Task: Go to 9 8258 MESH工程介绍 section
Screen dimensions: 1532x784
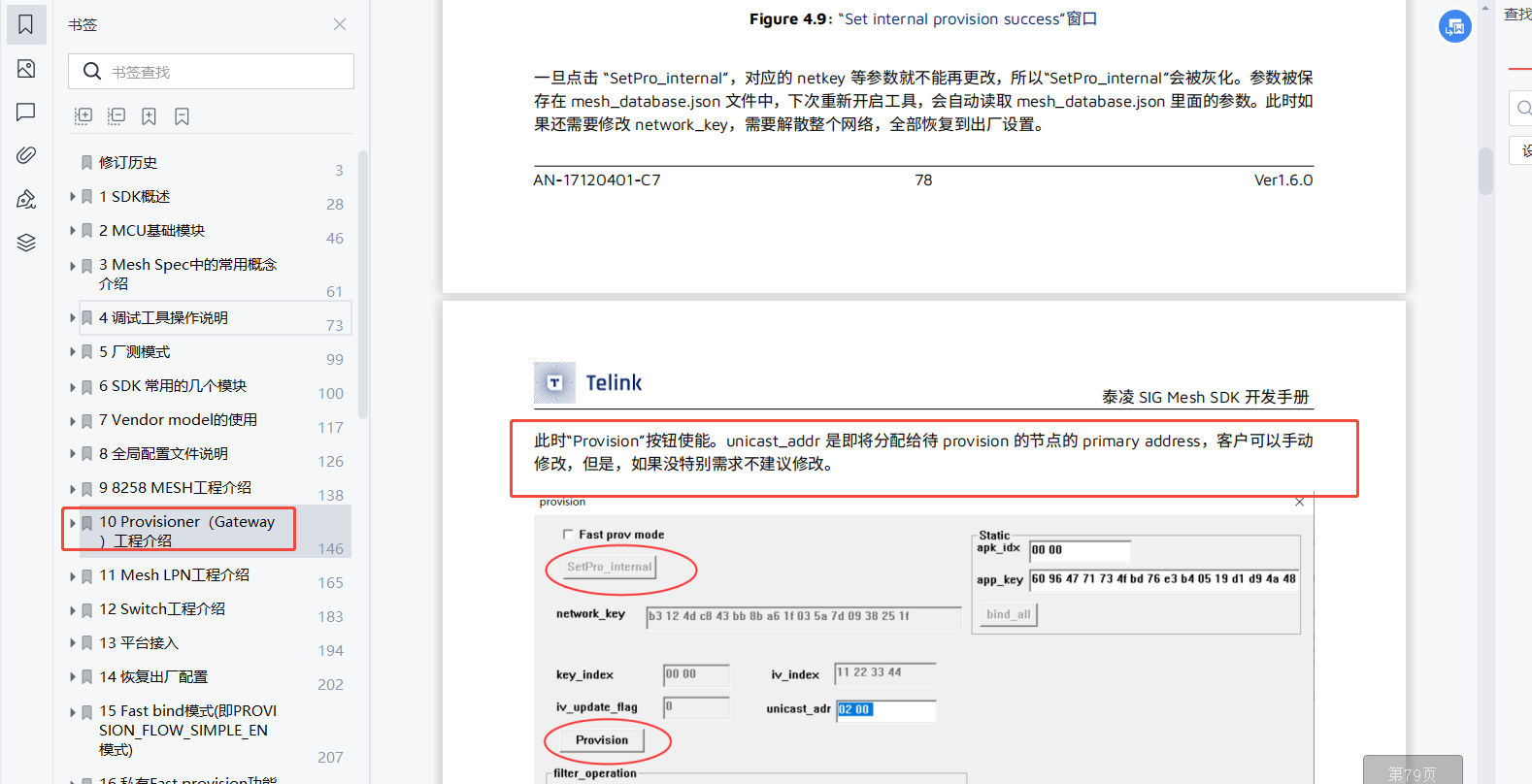Action: point(175,487)
